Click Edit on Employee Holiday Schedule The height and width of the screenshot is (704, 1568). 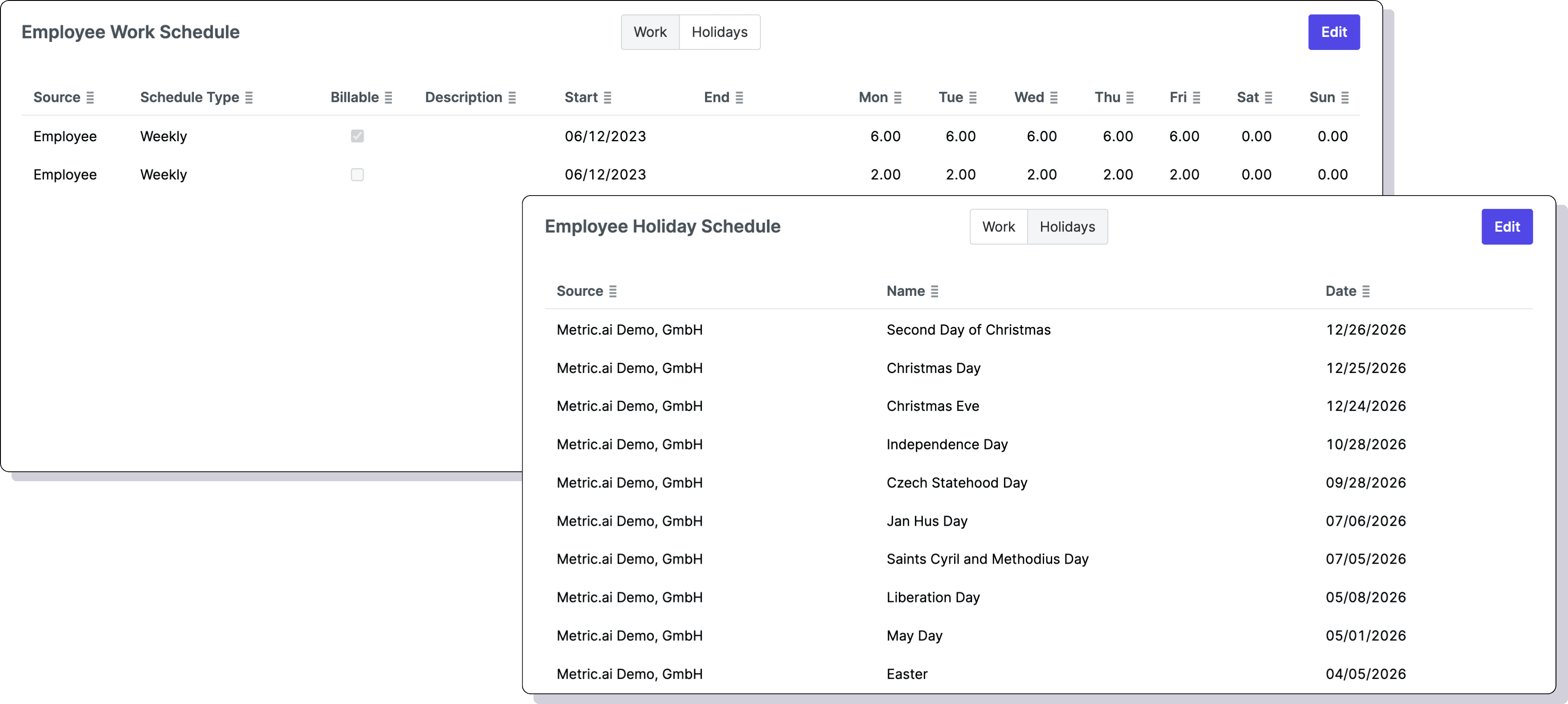coord(1507,226)
